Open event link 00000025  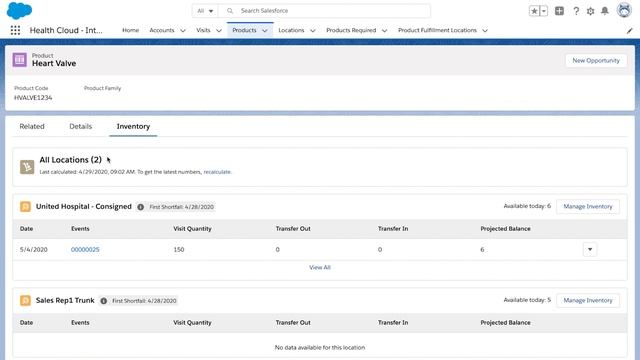click(85, 249)
